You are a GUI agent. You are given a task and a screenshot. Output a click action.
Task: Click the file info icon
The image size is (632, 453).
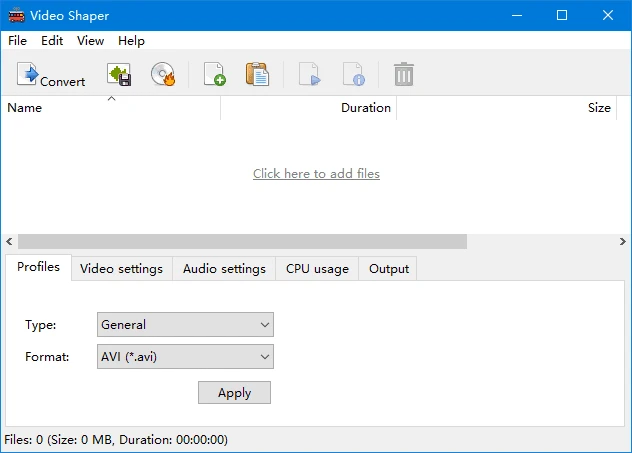click(353, 75)
